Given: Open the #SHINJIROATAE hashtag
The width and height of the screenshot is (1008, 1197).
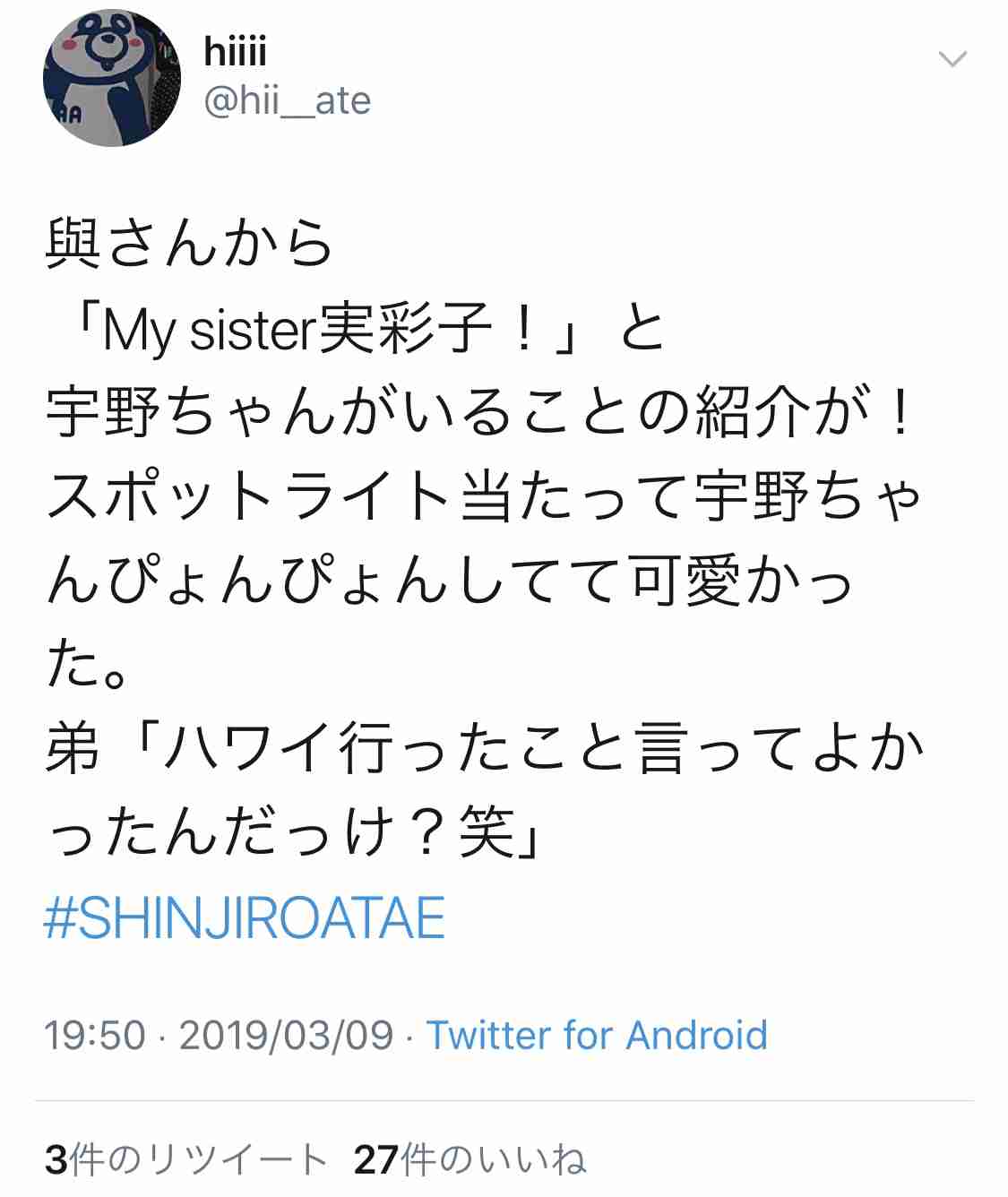Looking at the screenshot, I should [x=245, y=918].
